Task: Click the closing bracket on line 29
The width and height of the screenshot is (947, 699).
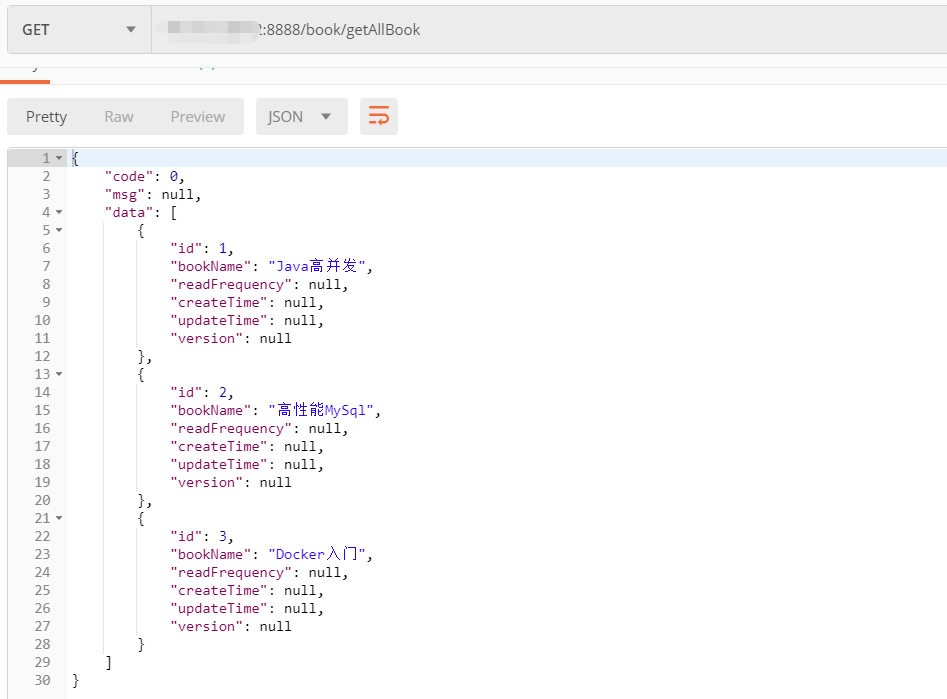Action: click(108, 663)
